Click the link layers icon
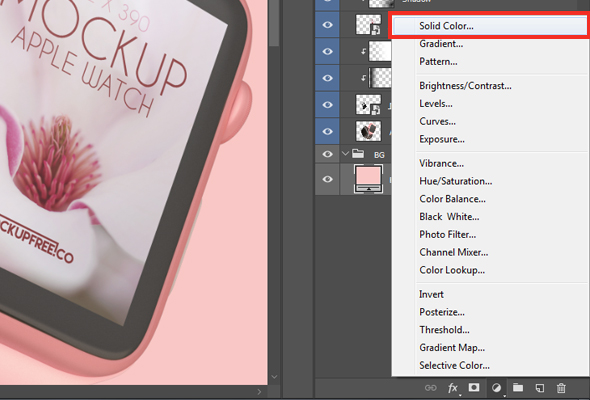This screenshot has height=400, width=590. [430, 388]
